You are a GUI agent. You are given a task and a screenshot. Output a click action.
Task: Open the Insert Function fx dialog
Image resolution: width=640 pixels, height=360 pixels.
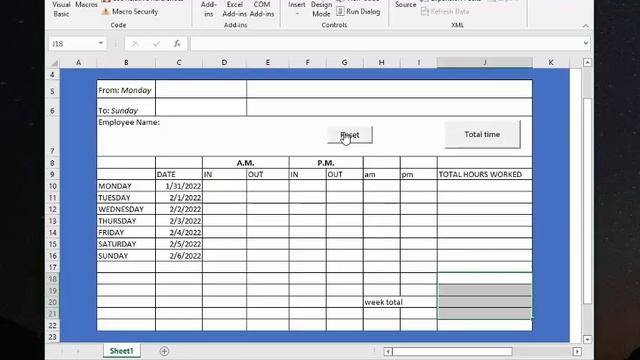[x=177, y=44]
